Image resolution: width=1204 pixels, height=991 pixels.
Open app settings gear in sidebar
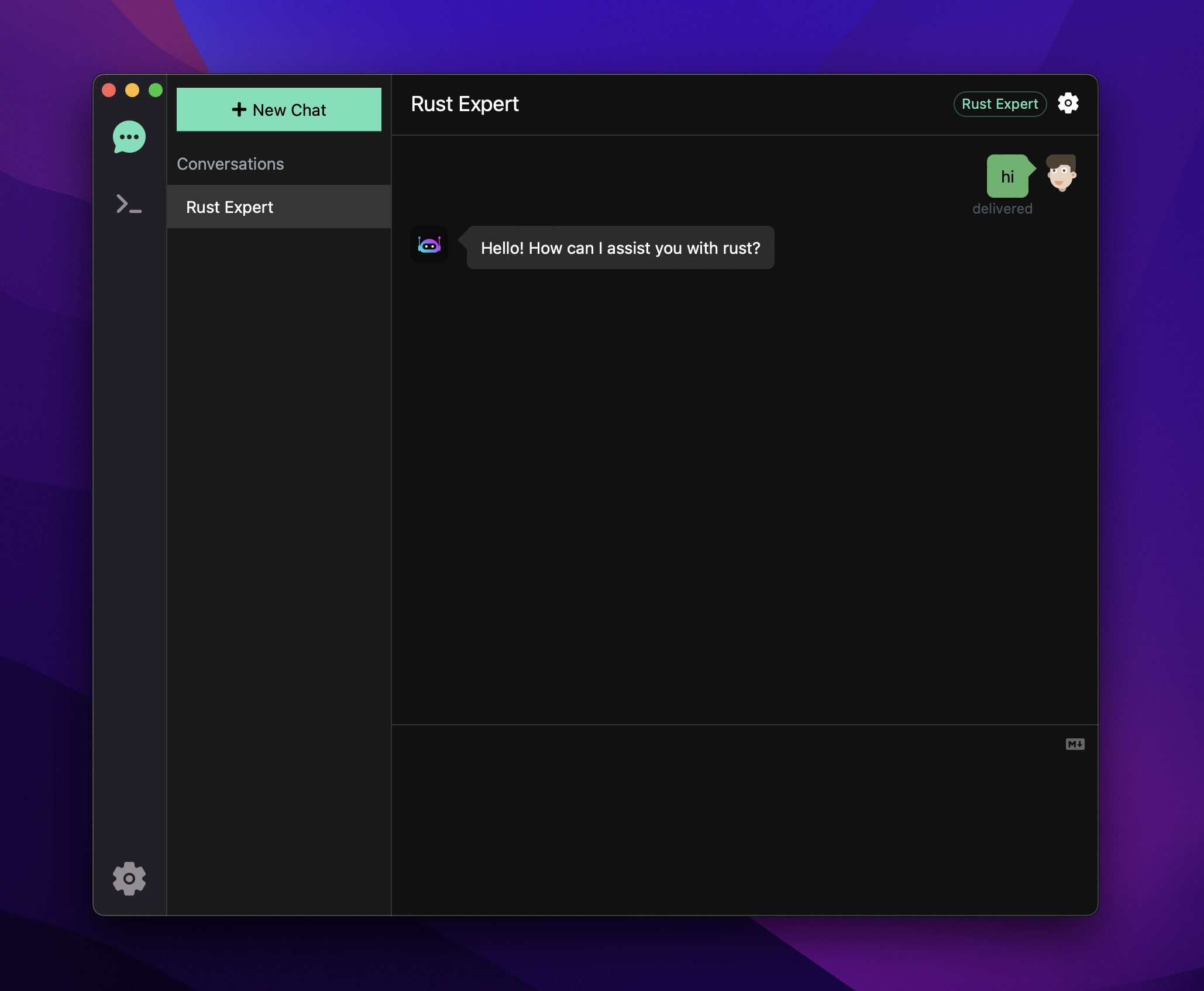(129, 878)
